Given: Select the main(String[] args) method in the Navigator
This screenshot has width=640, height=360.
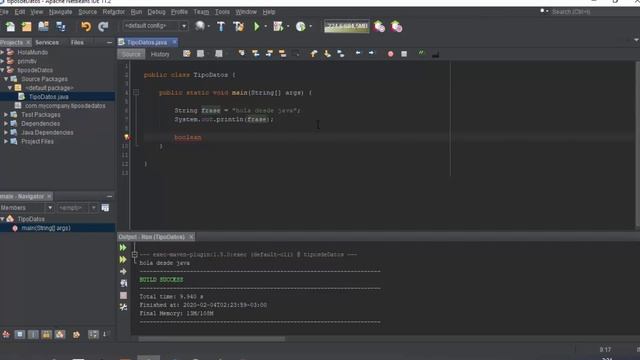Looking at the screenshot, I should (46, 228).
